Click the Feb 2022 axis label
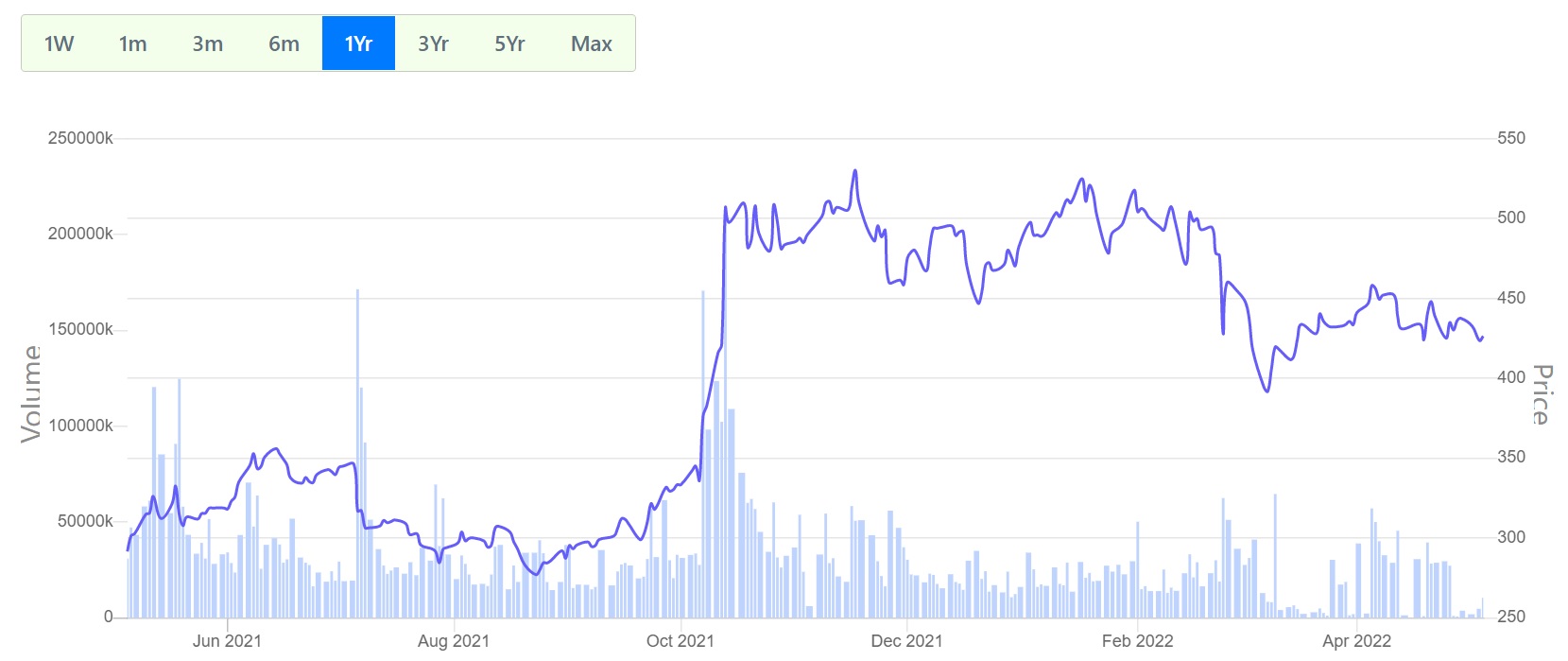Viewport: 1568px width, 661px height. coord(1137,641)
